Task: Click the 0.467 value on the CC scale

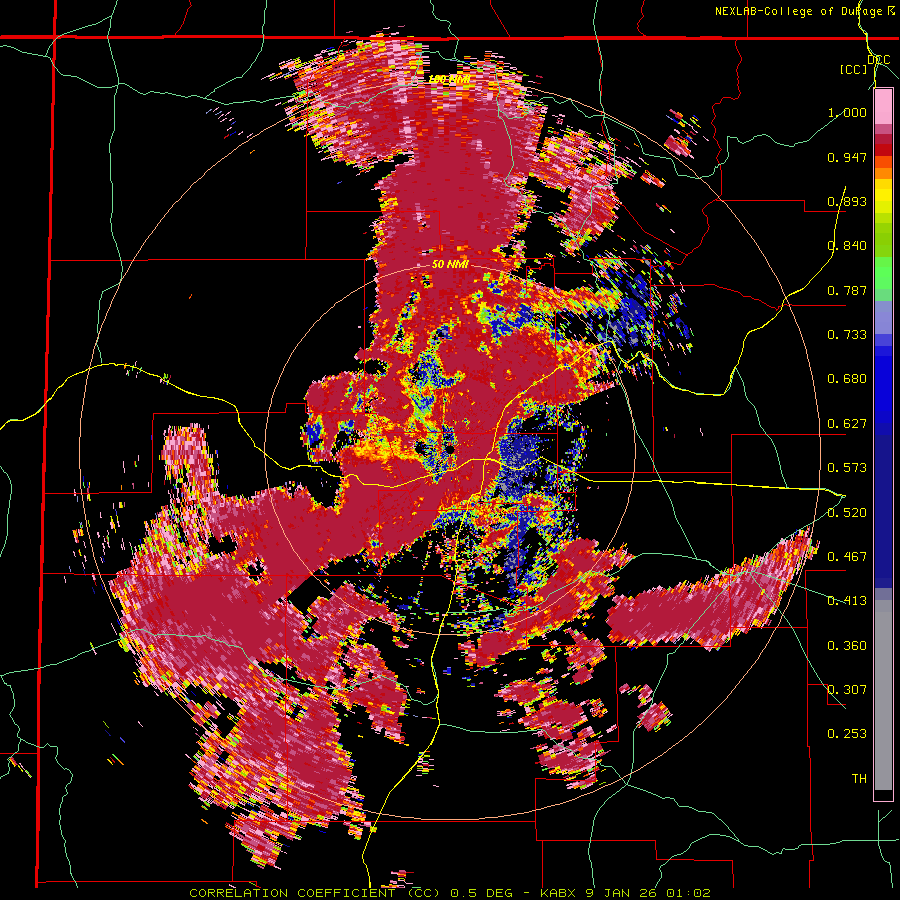Action: click(847, 556)
